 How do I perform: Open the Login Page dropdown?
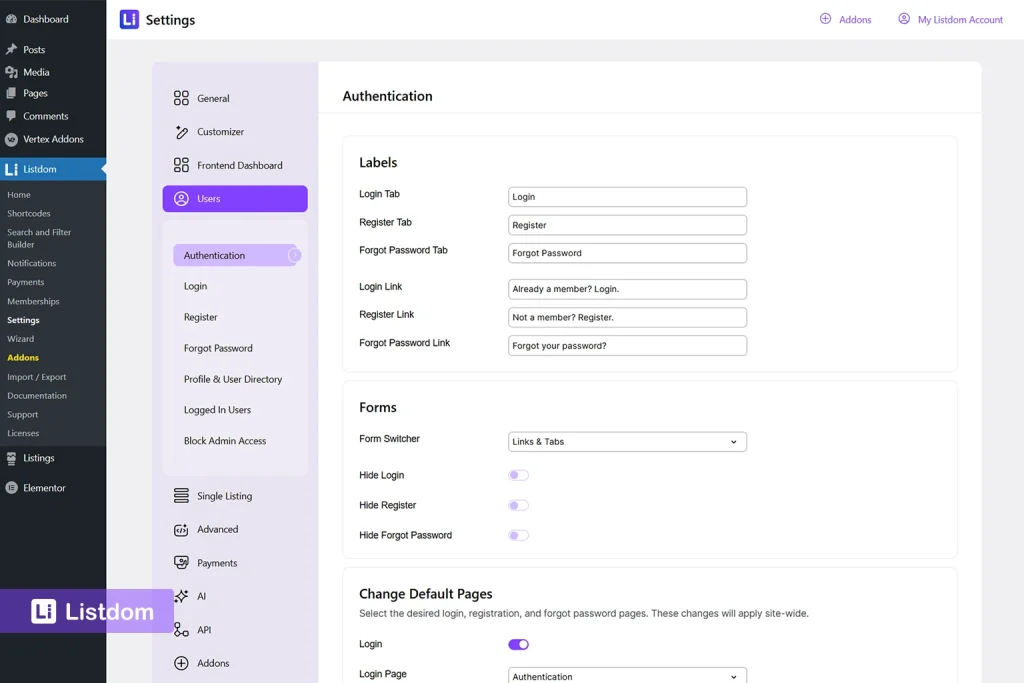click(627, 674)
